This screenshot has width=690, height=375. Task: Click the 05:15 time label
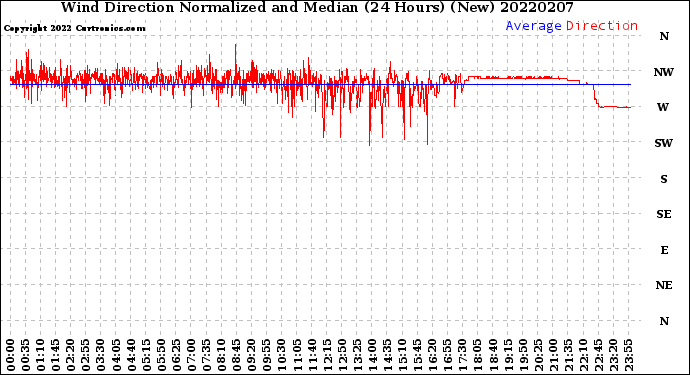146,355
